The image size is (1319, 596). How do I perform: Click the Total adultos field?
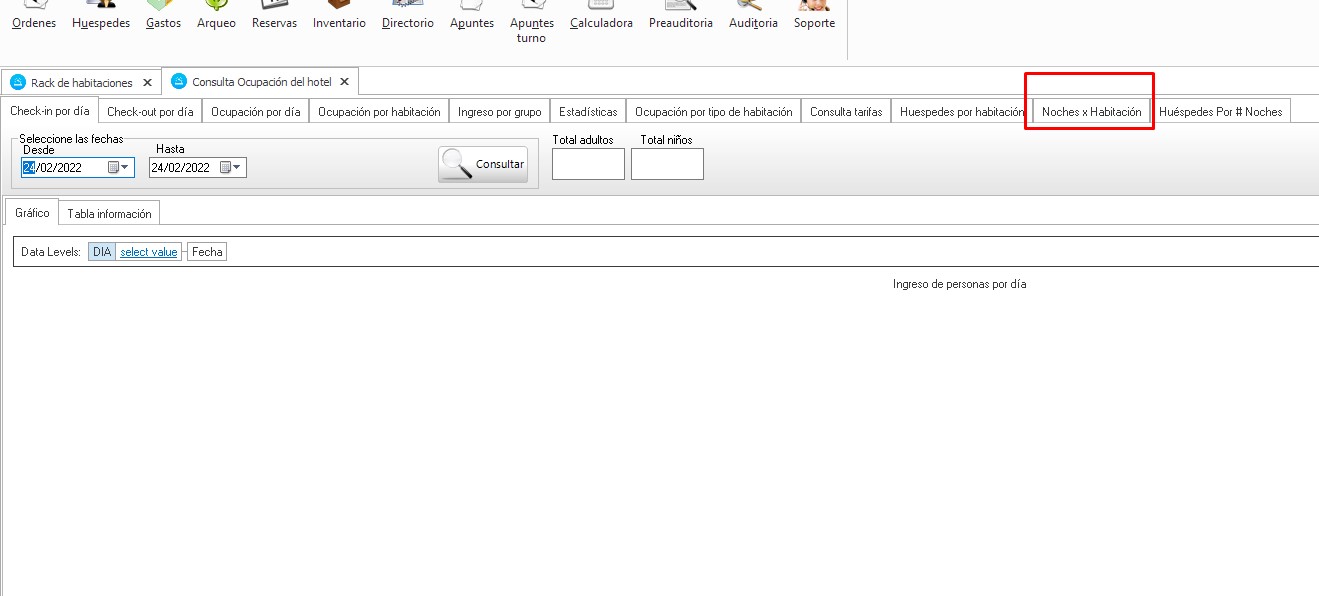click(588, 164)
